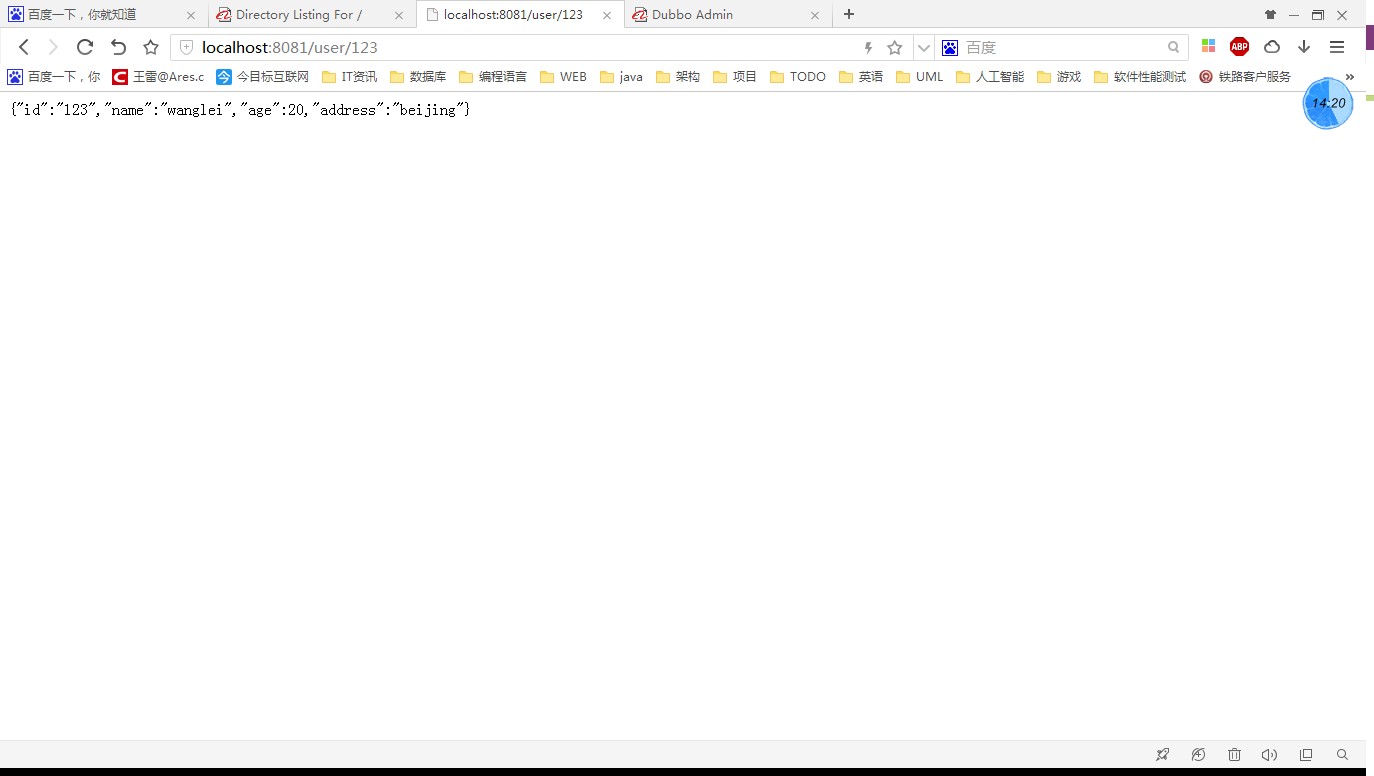Open the address bar dropdown arrow

[925, 47]
